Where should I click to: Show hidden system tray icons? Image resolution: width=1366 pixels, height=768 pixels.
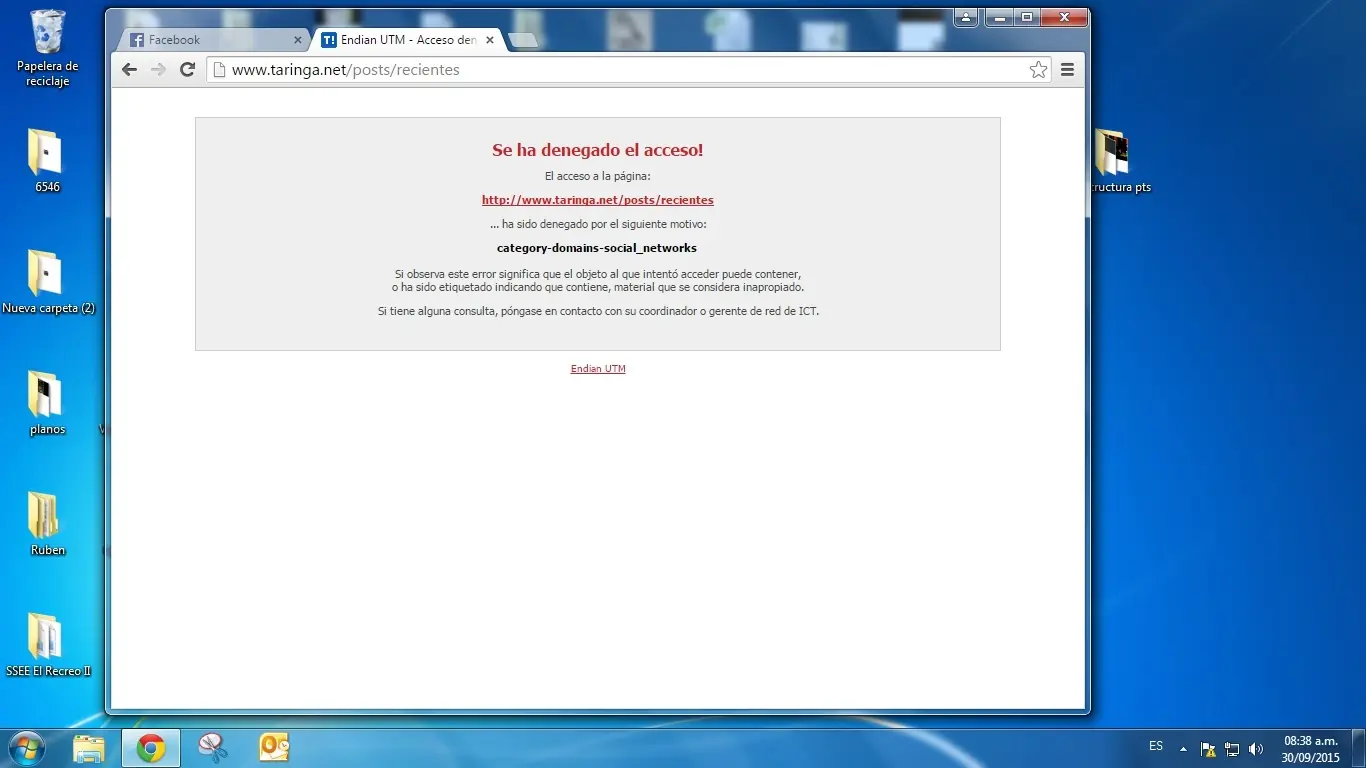click(x=1183, y=748)
